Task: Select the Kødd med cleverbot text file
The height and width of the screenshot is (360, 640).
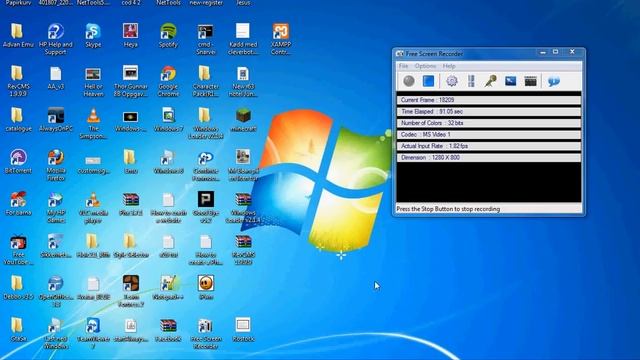Action: pyautogui.click(x=243, y=39)
